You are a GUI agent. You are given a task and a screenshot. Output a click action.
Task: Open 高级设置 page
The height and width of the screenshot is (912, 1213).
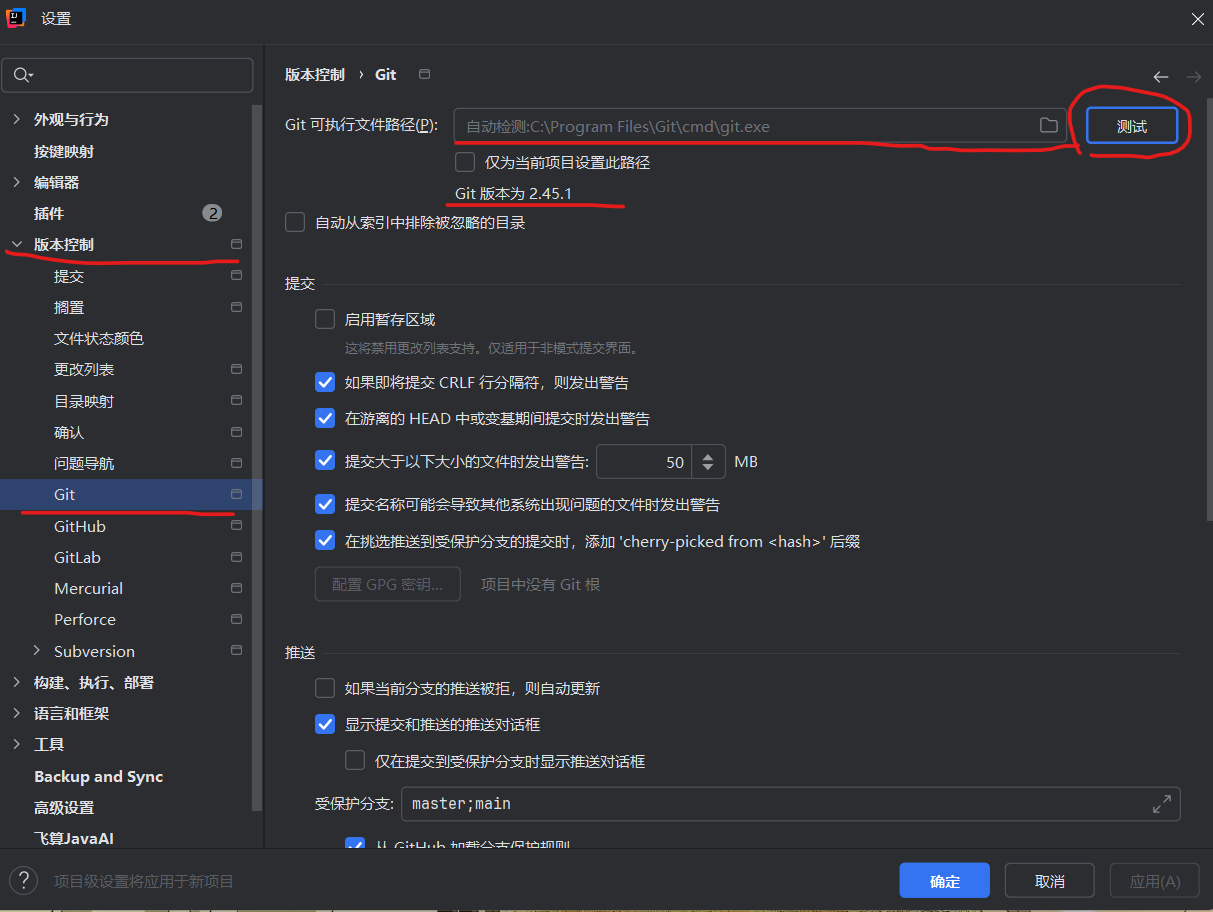[x=64, y=807]
